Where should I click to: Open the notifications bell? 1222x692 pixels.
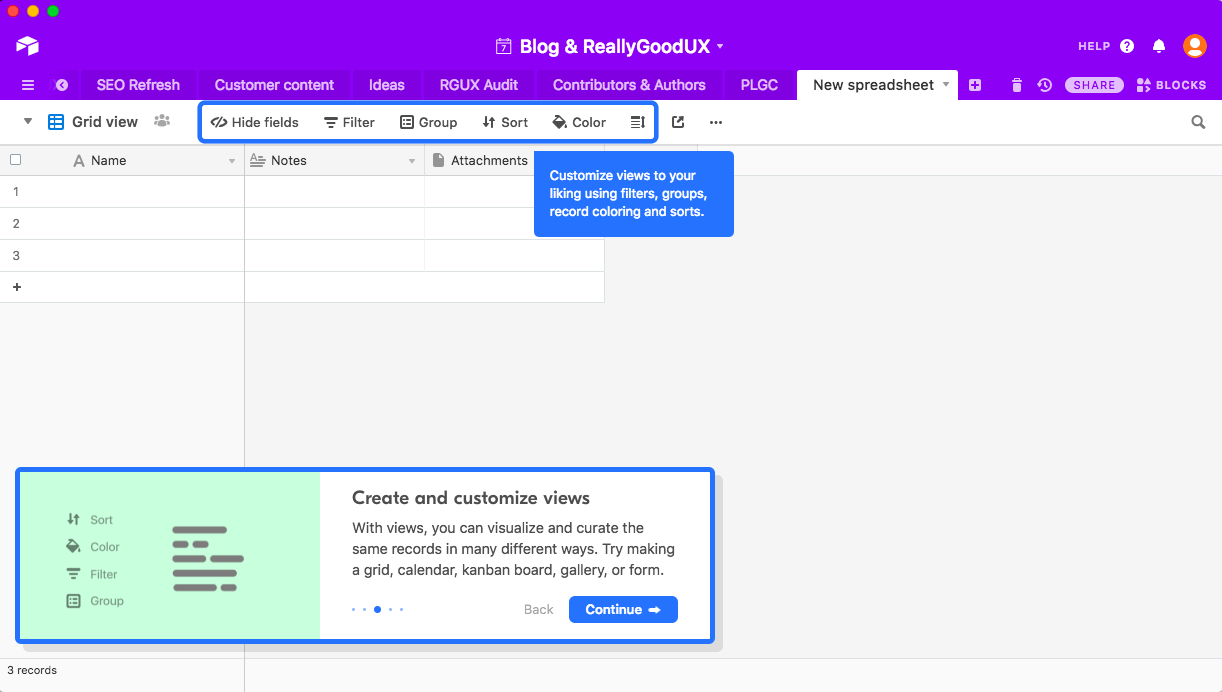tap(1159, 46)
